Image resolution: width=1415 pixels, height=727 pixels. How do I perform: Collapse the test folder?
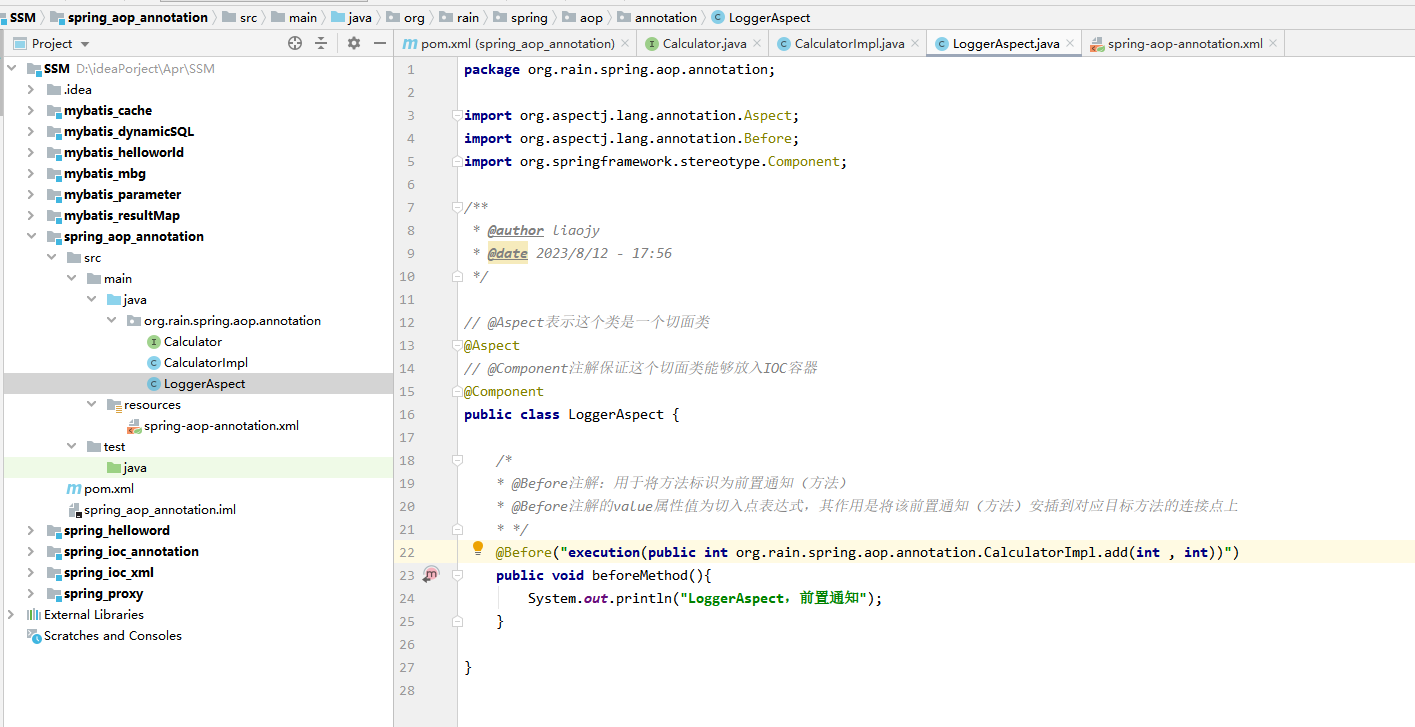point(71,447)
